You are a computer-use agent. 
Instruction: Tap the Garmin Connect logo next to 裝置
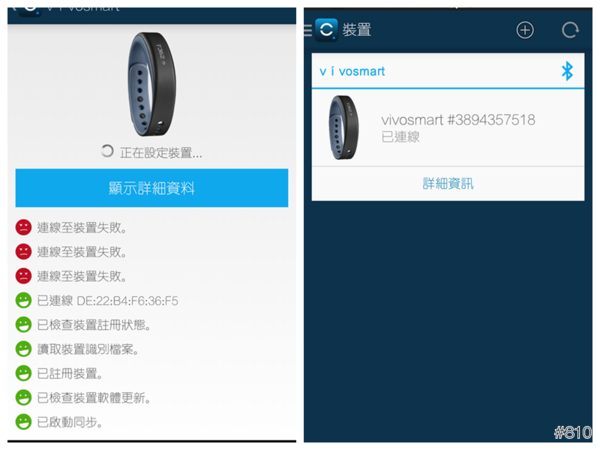click(326, 29)
